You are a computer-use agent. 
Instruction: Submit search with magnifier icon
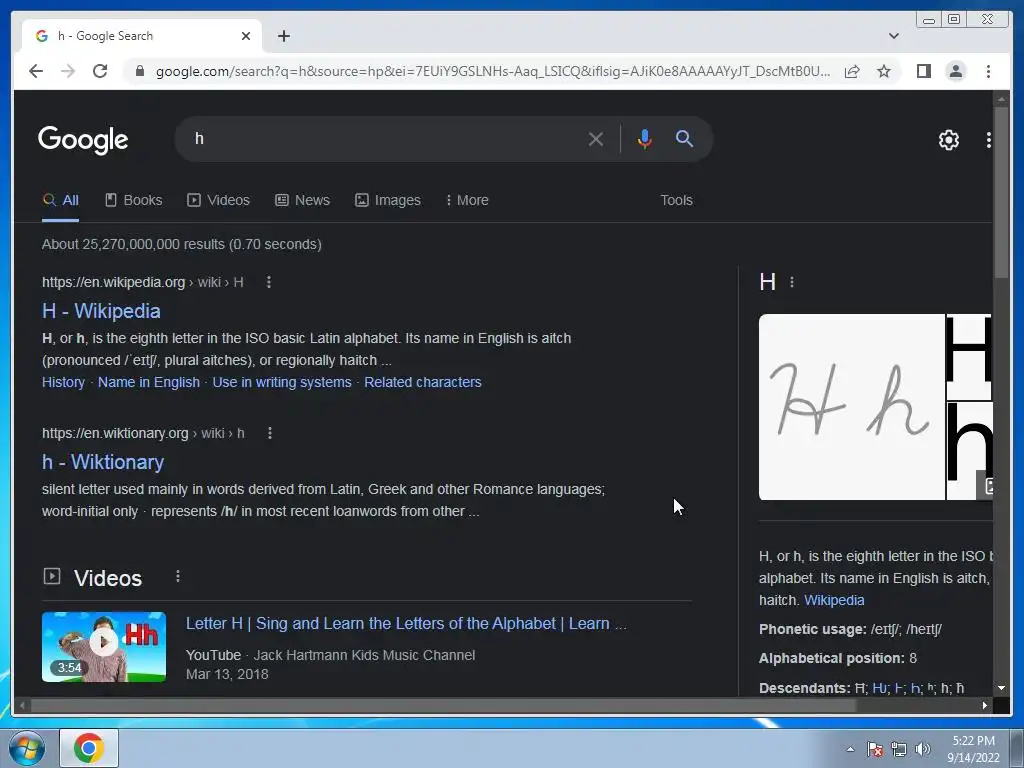(684, 138)
